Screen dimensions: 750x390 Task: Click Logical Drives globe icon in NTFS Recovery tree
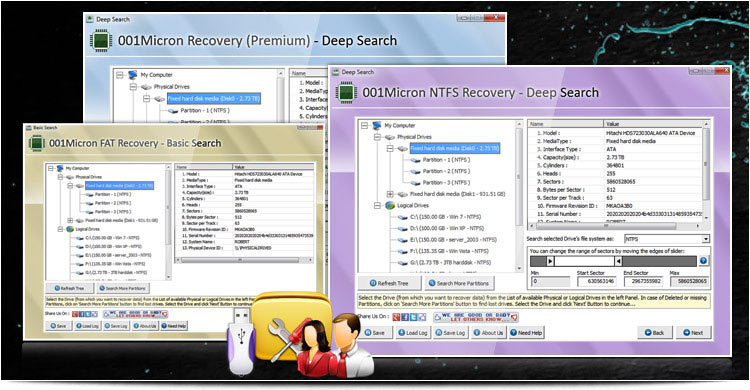pos(390,205)
